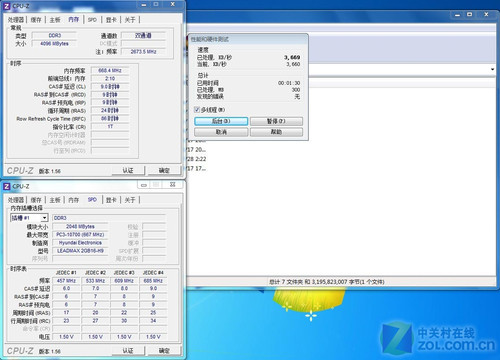The image size is (500, 360).
Task: Click the CPU-Z icon in the bottom window's title bar
Action: coord(7,186)
